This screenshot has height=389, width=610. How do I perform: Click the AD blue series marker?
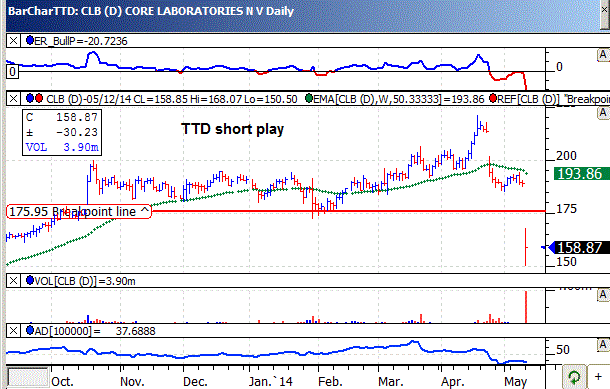[x=30, y=331]
